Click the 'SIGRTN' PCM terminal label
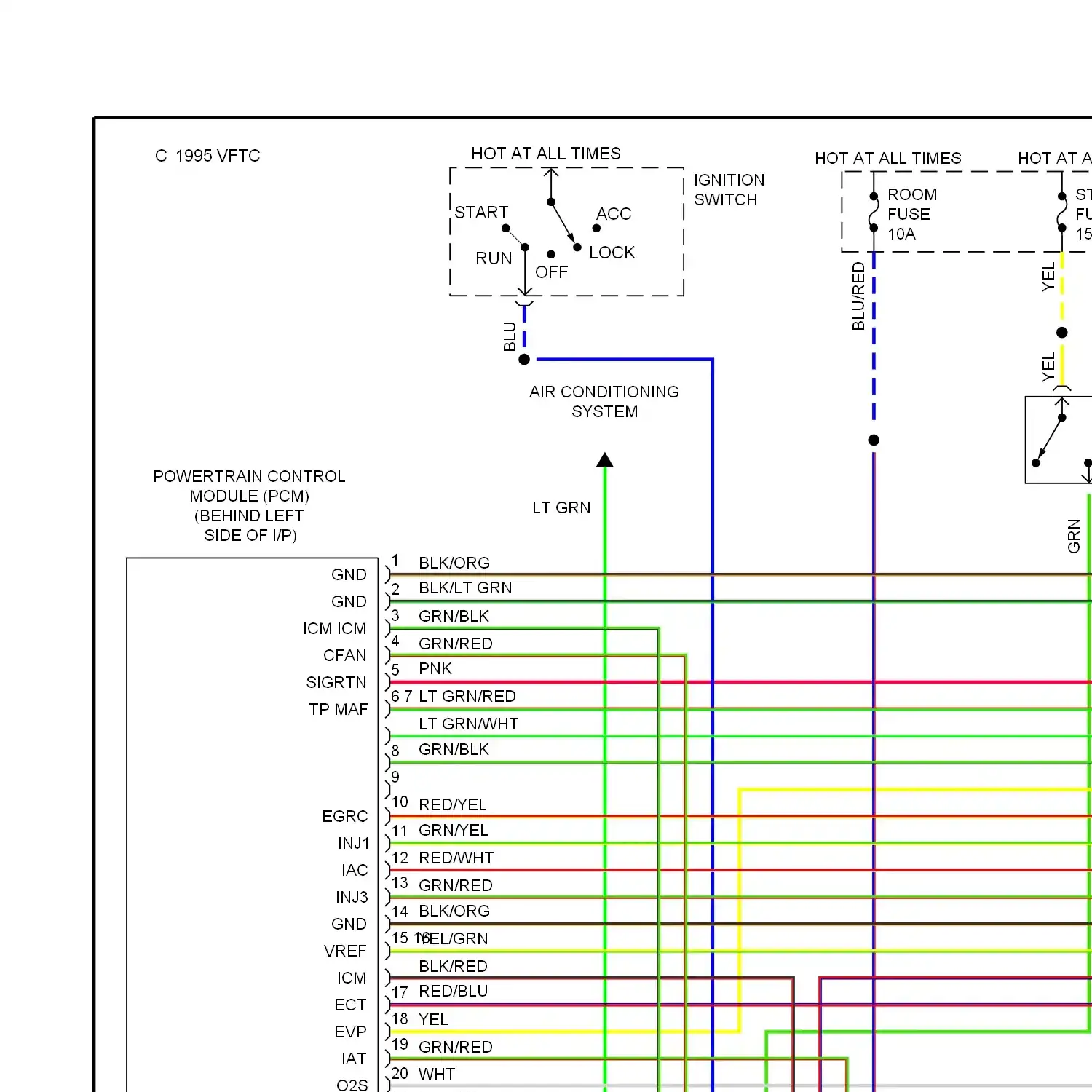Image resolution: width=1092 pixels, height=1092 pixels. (336, 683)
